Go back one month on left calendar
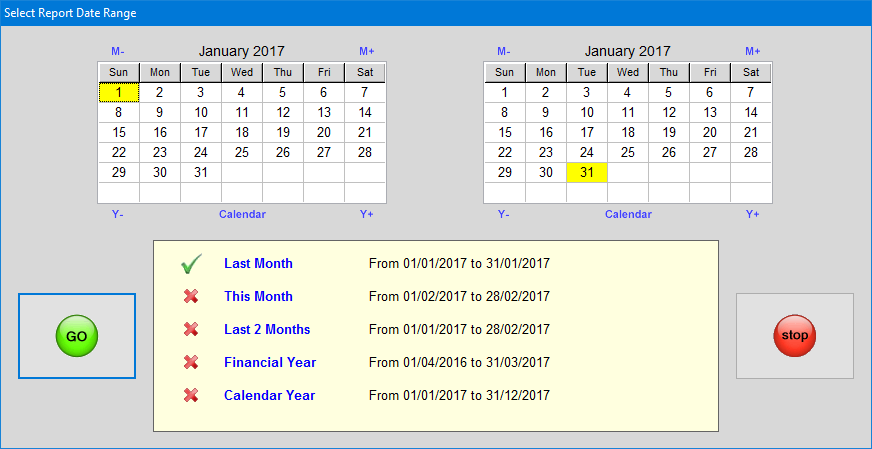872x449 pixels. [x=118, y=51]
